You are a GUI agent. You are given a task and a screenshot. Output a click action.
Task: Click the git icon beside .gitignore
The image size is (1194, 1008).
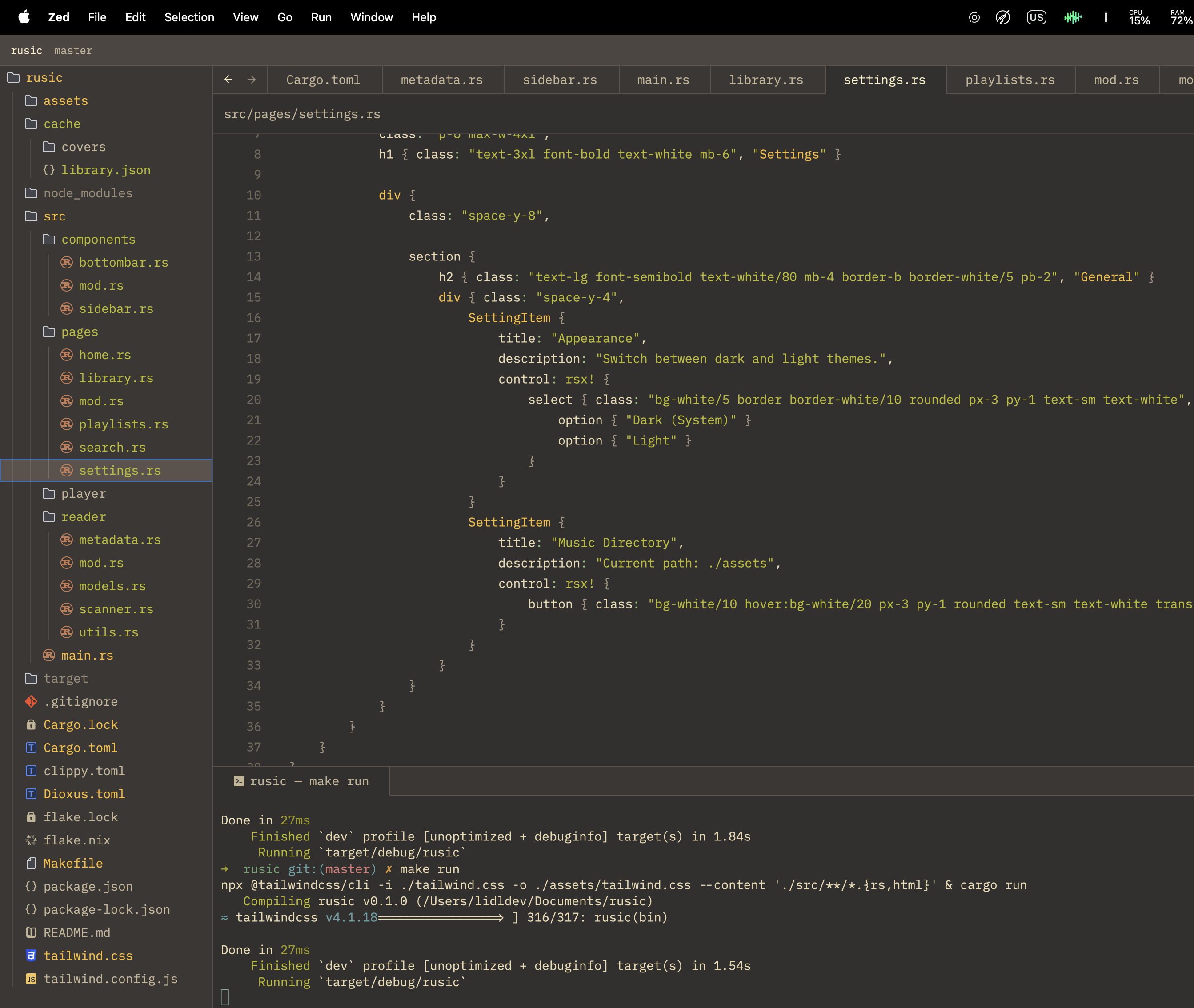point(32,701)
